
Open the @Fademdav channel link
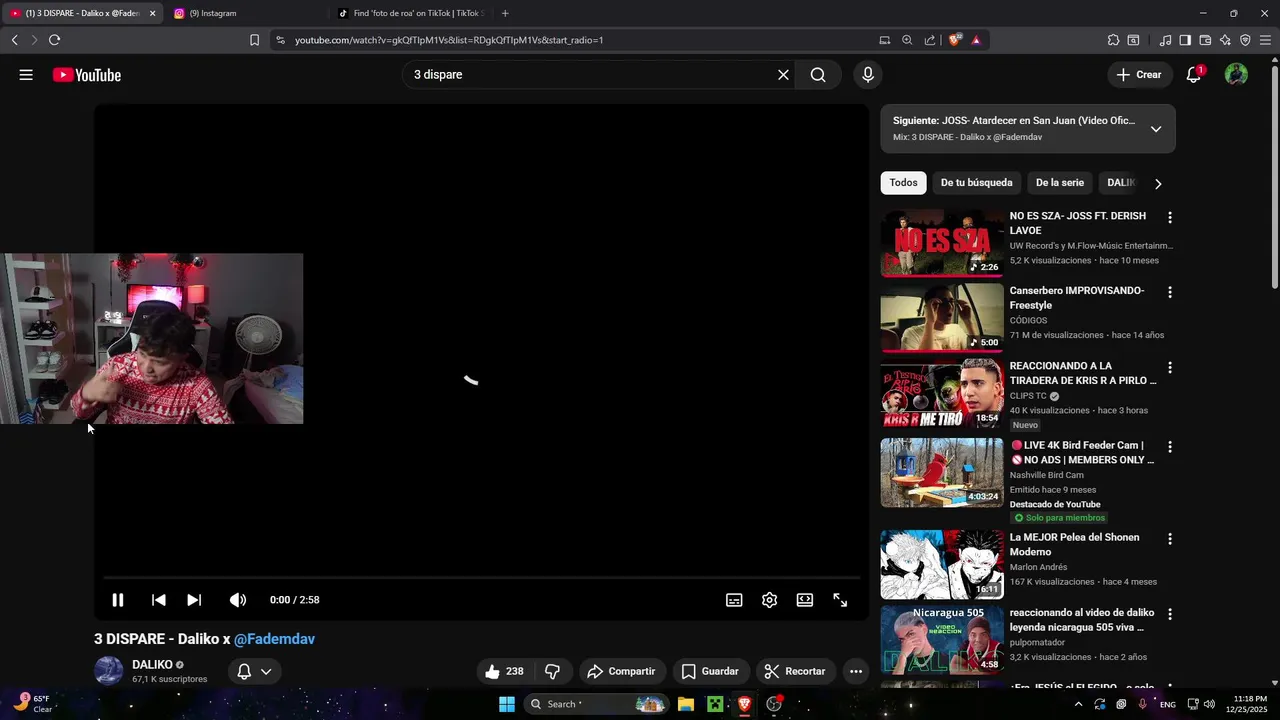click(274, 639)
